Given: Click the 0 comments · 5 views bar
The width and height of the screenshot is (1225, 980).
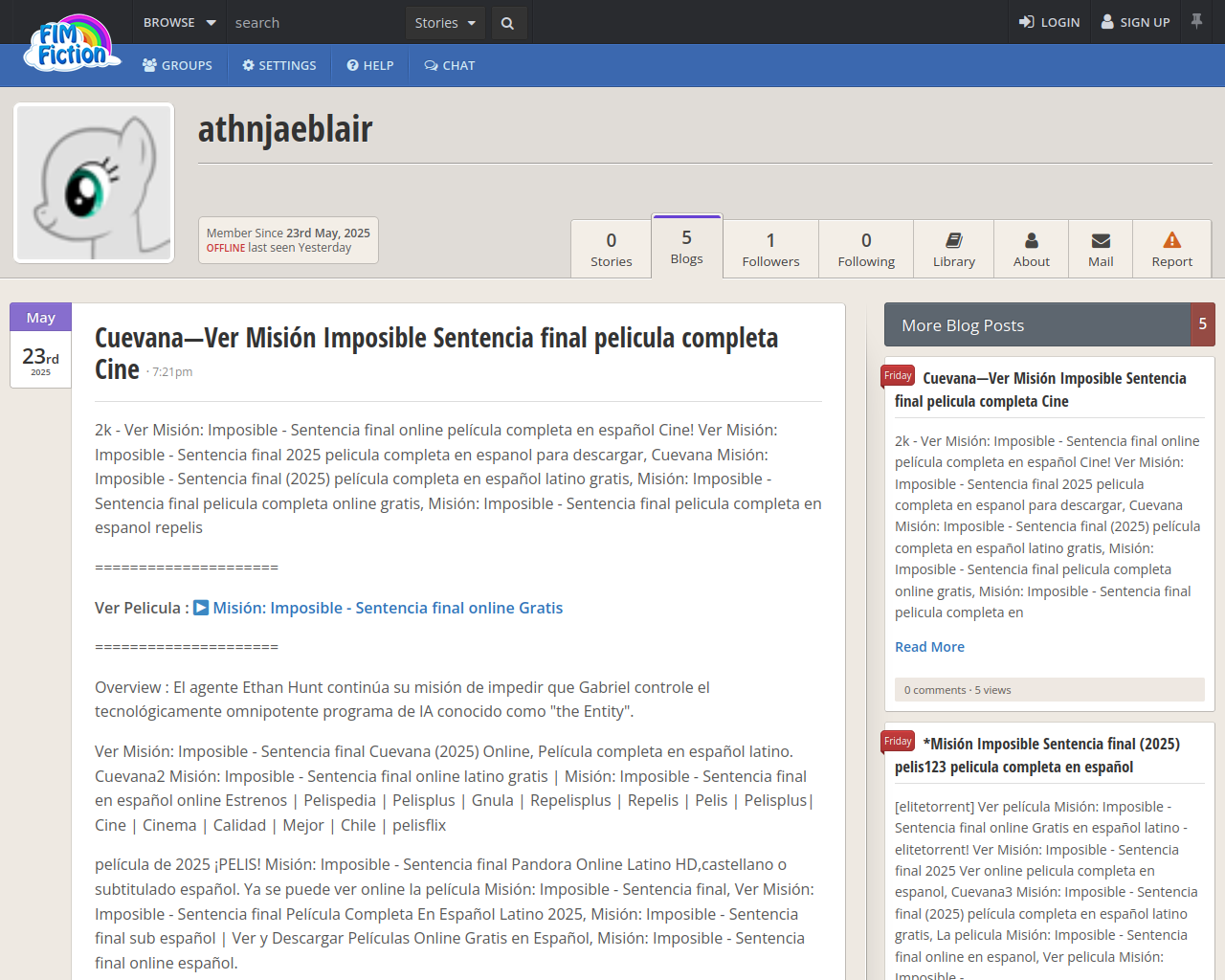Looking at the screenshot, I should click(x=1050, y=690).
